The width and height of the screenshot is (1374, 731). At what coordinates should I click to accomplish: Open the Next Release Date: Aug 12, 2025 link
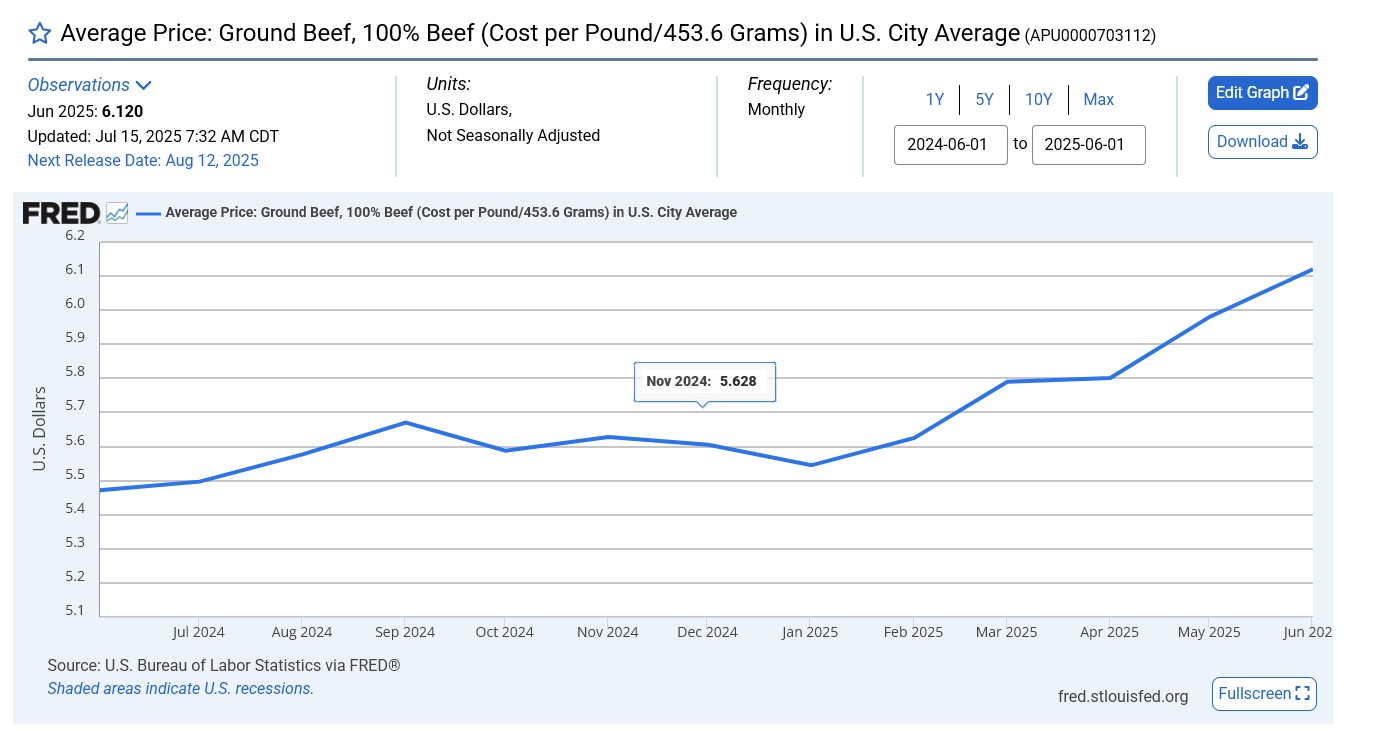(143, 160)
